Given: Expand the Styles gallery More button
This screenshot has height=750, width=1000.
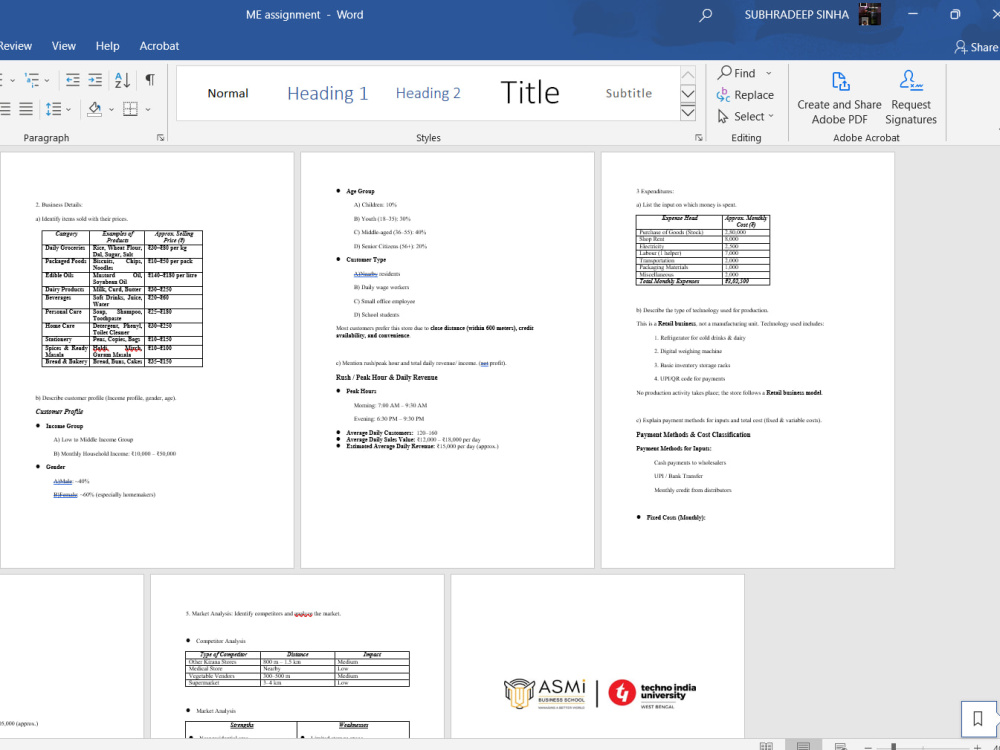Looking at the screenshot, I should point(688,113).
